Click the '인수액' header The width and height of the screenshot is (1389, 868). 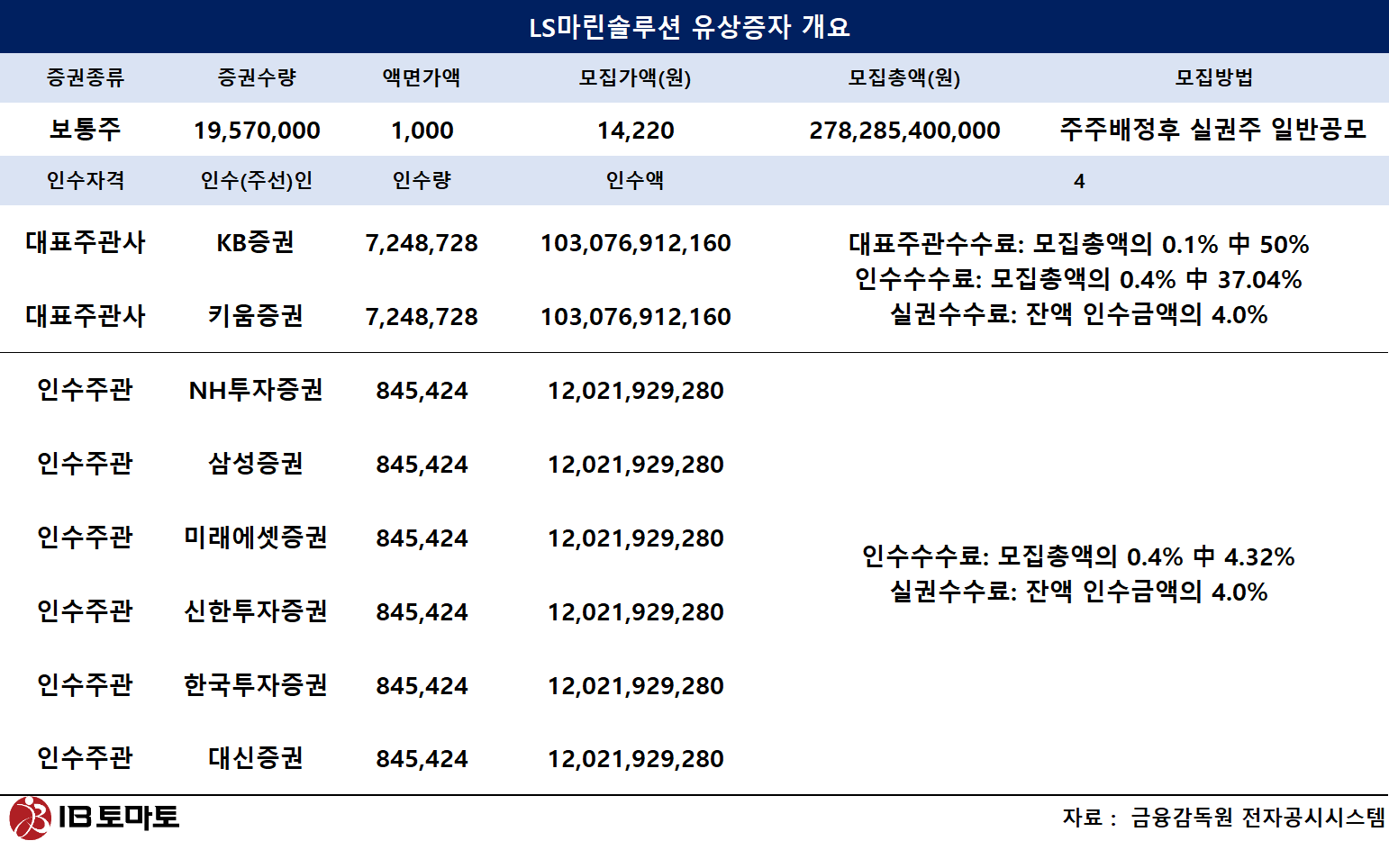coord(635,181)
